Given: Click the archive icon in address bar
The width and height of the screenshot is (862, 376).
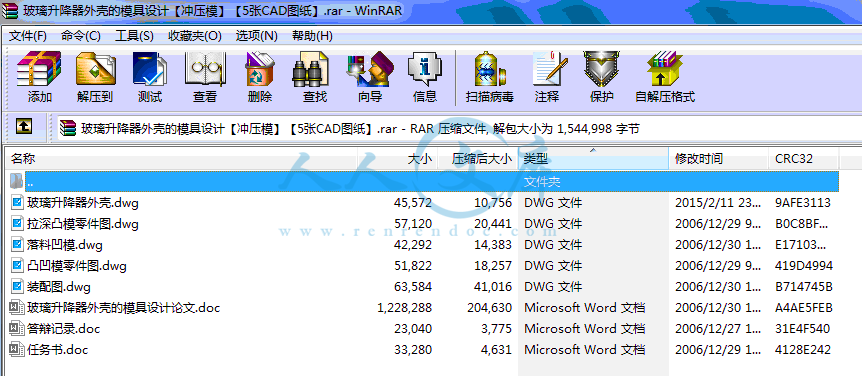Looking at the screenshot, I should (68, 129).
